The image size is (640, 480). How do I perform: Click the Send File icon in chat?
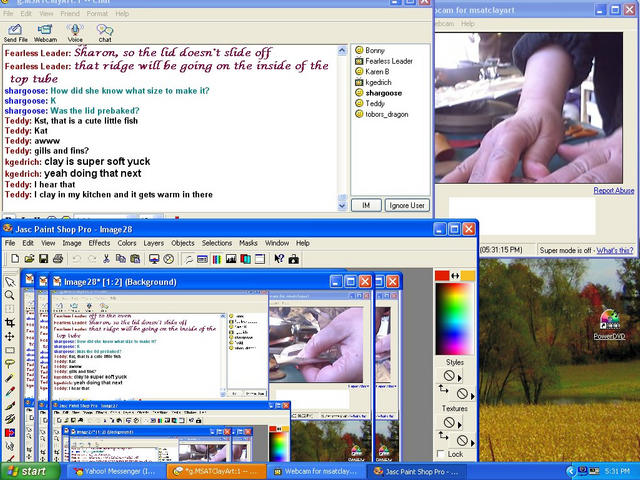(16, 33)
